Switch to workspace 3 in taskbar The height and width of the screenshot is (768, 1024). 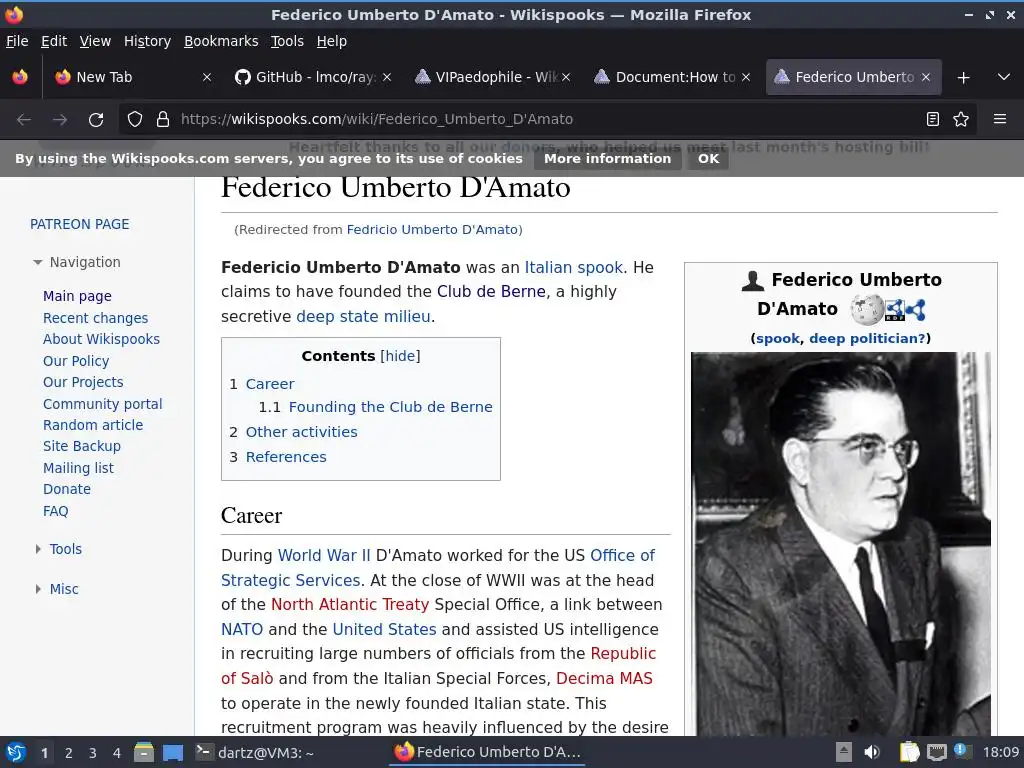tap(93, 753)
